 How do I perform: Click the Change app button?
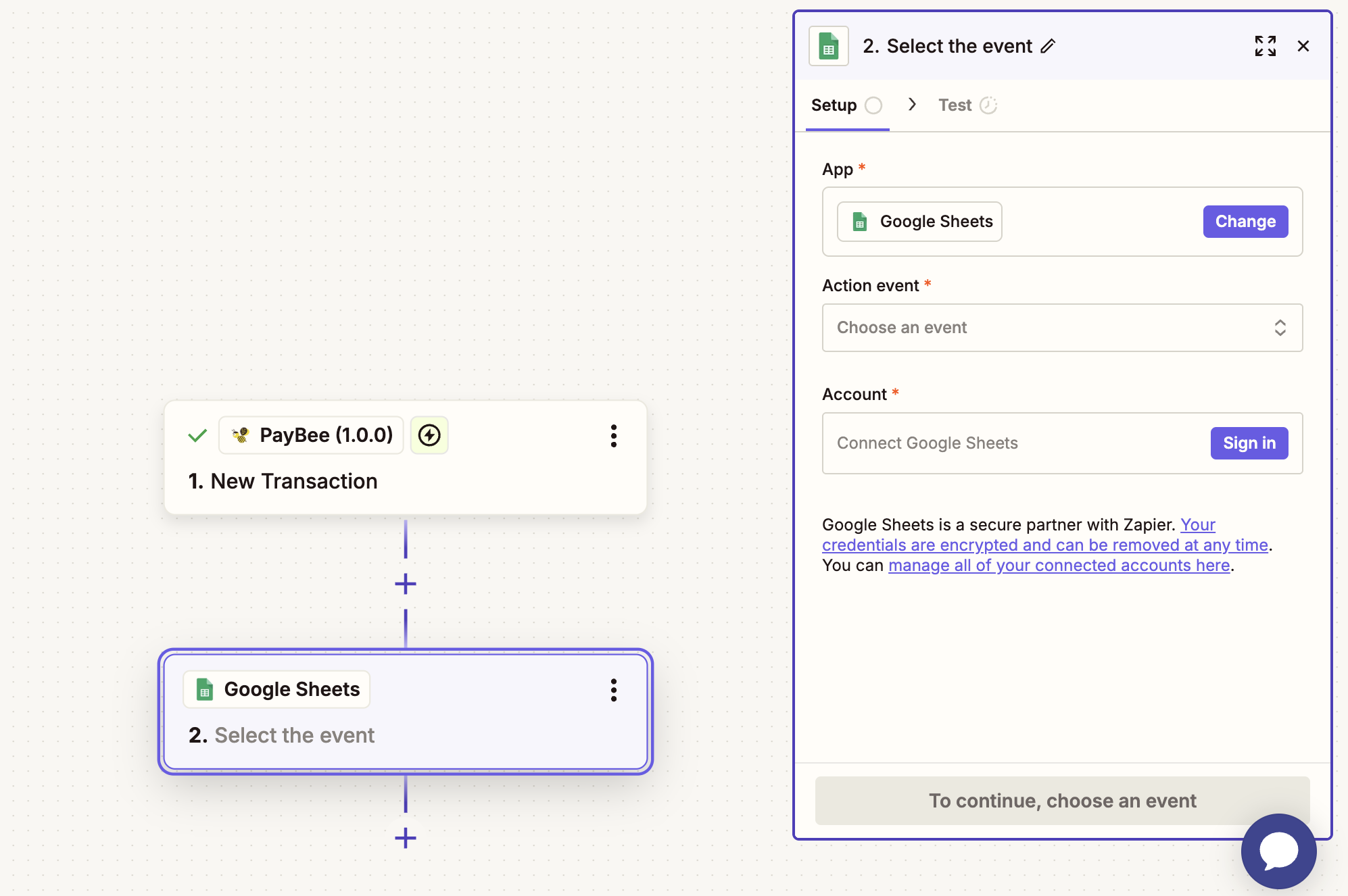click(x=1245, y=222)
